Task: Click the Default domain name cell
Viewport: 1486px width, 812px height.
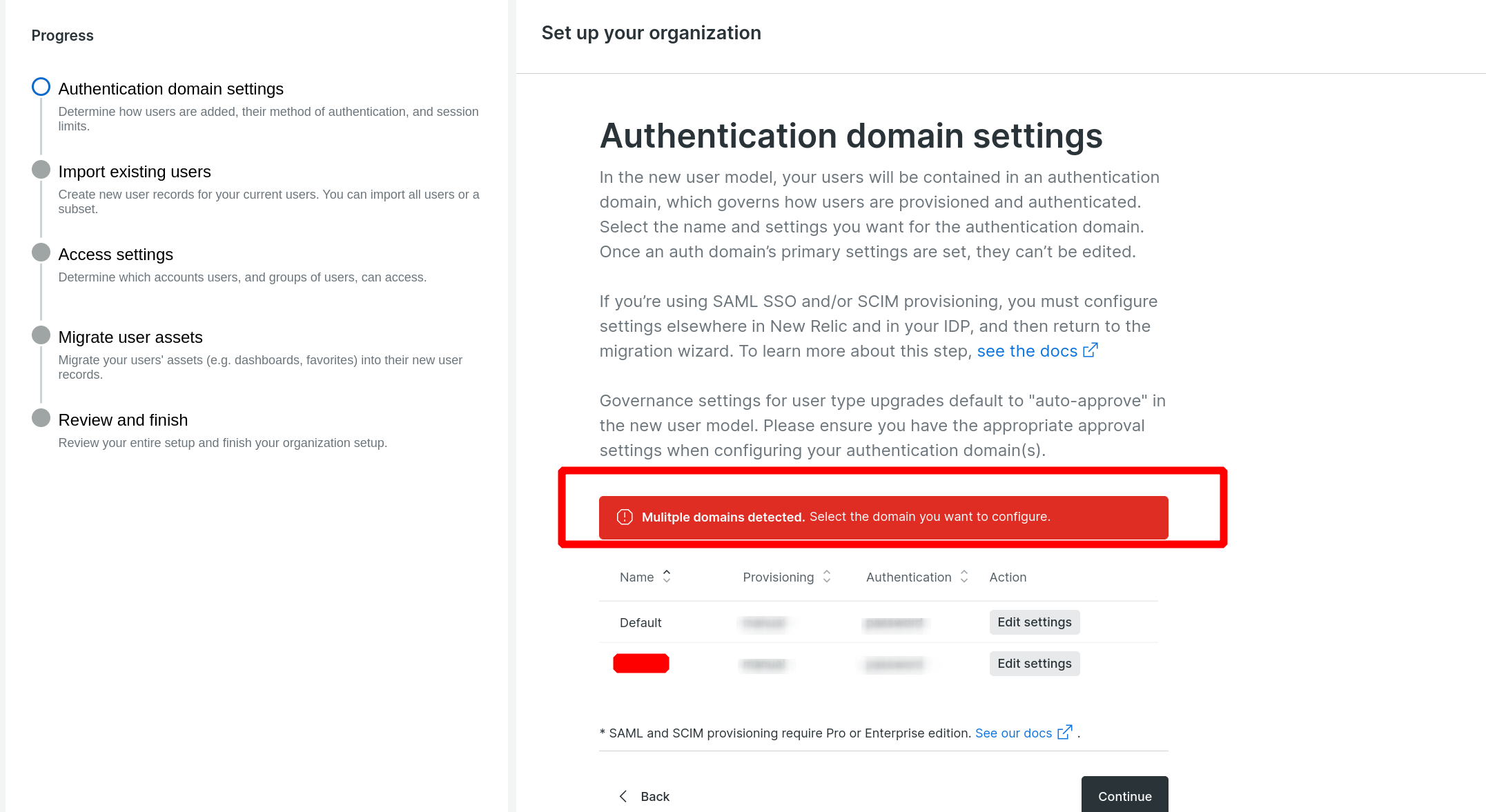Action: click(641, 623)
